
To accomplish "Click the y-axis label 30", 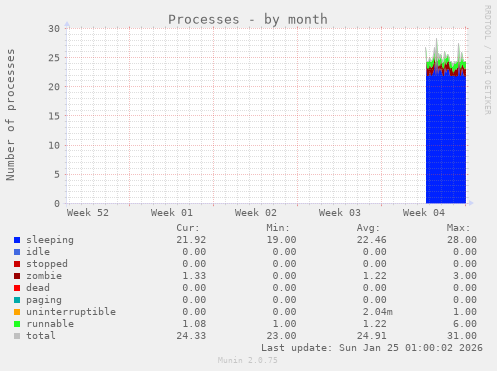I will pyautogui.click(x=54, y=29).
